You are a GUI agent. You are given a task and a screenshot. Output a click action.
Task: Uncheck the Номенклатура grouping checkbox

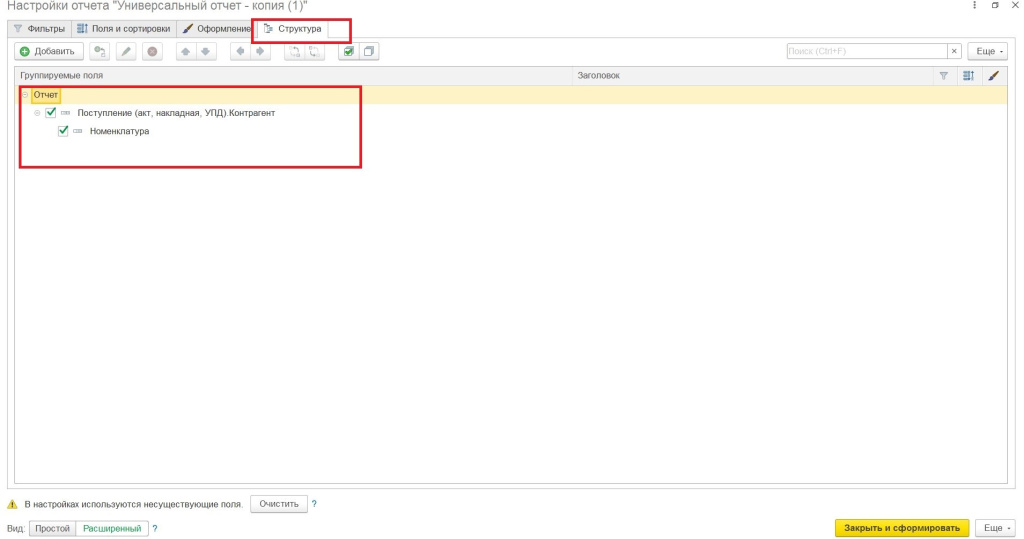[63, 131]
